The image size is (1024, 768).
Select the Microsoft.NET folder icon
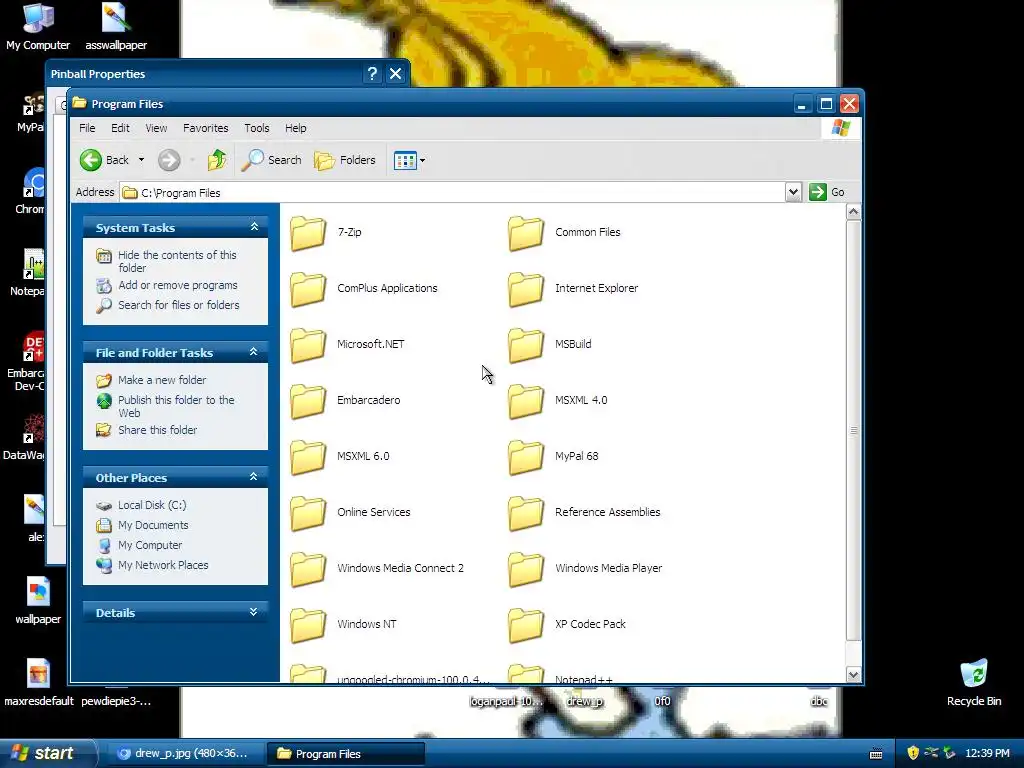click(308, 345)
